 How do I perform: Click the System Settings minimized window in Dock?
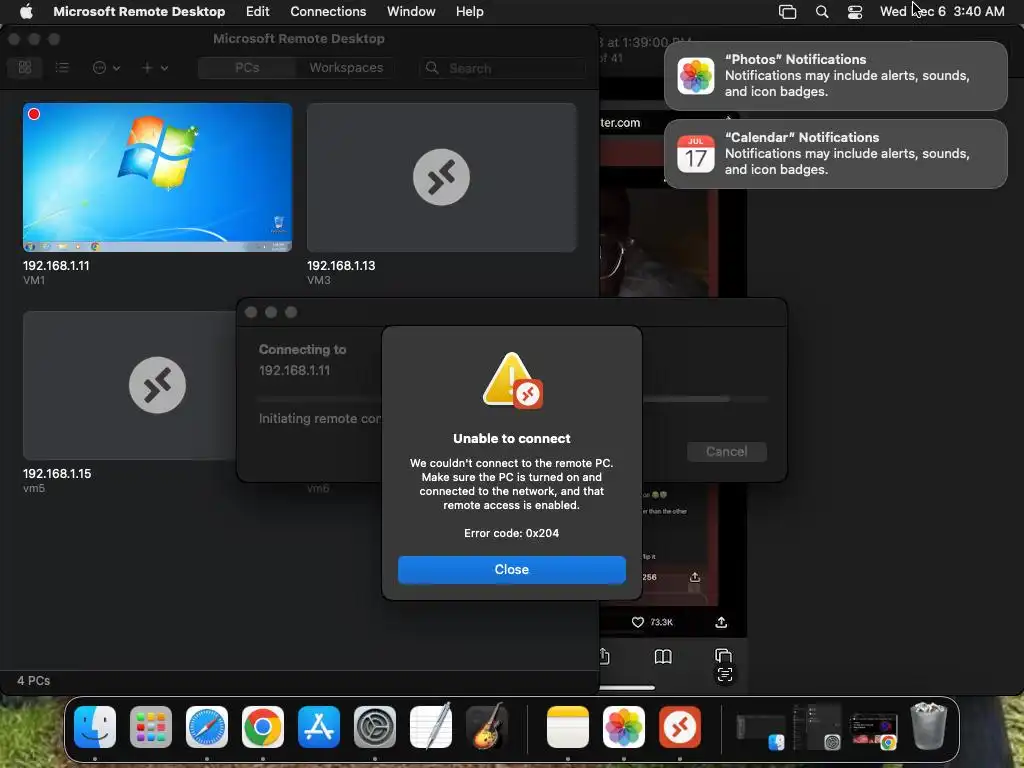click(816, 727)
